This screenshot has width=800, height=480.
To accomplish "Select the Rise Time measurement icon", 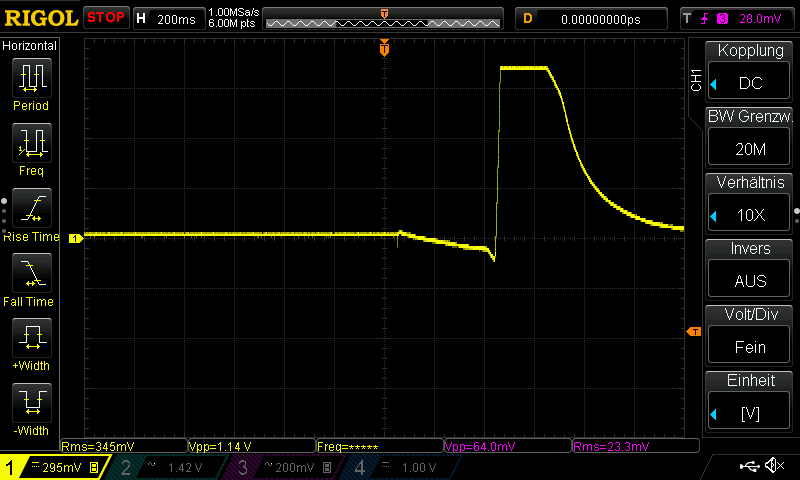I will point(32,208).
